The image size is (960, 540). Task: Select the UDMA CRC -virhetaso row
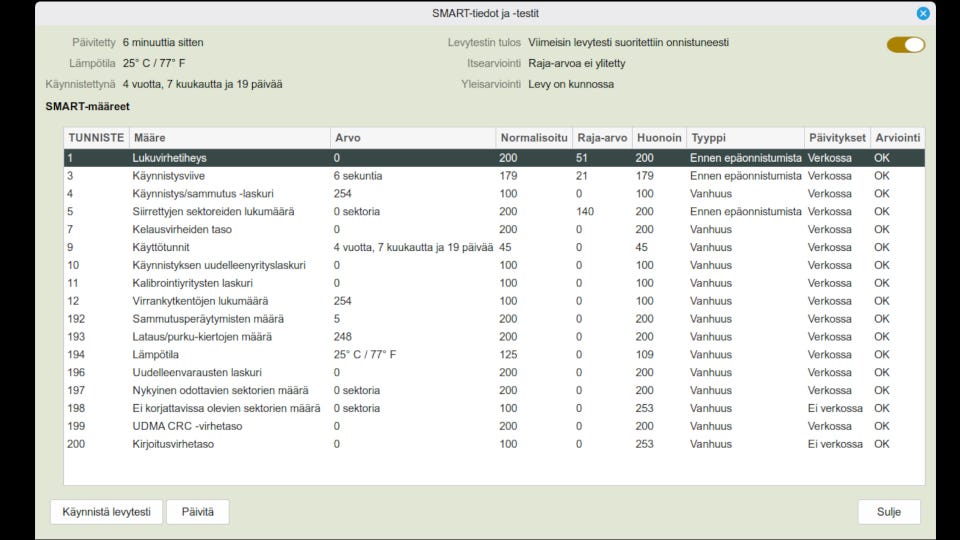tap(494, 426)
